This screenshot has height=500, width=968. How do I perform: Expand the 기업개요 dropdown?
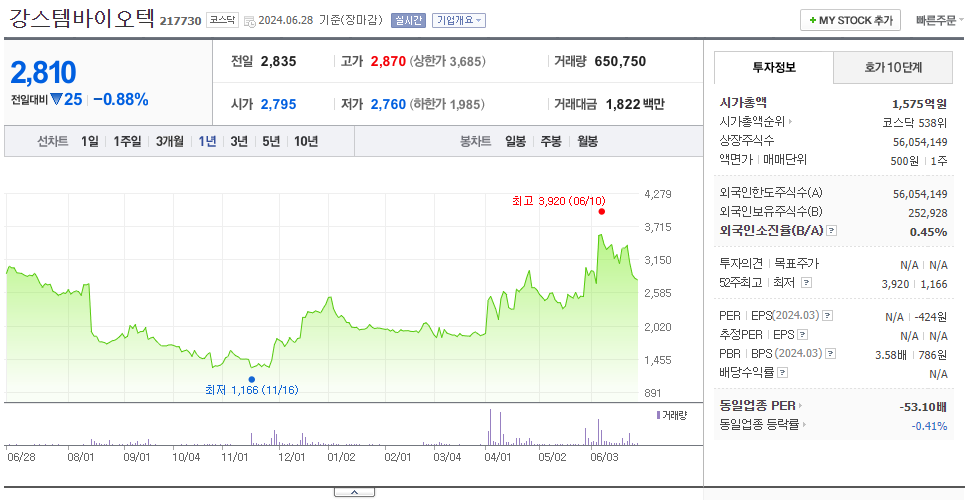click(459, 20)
